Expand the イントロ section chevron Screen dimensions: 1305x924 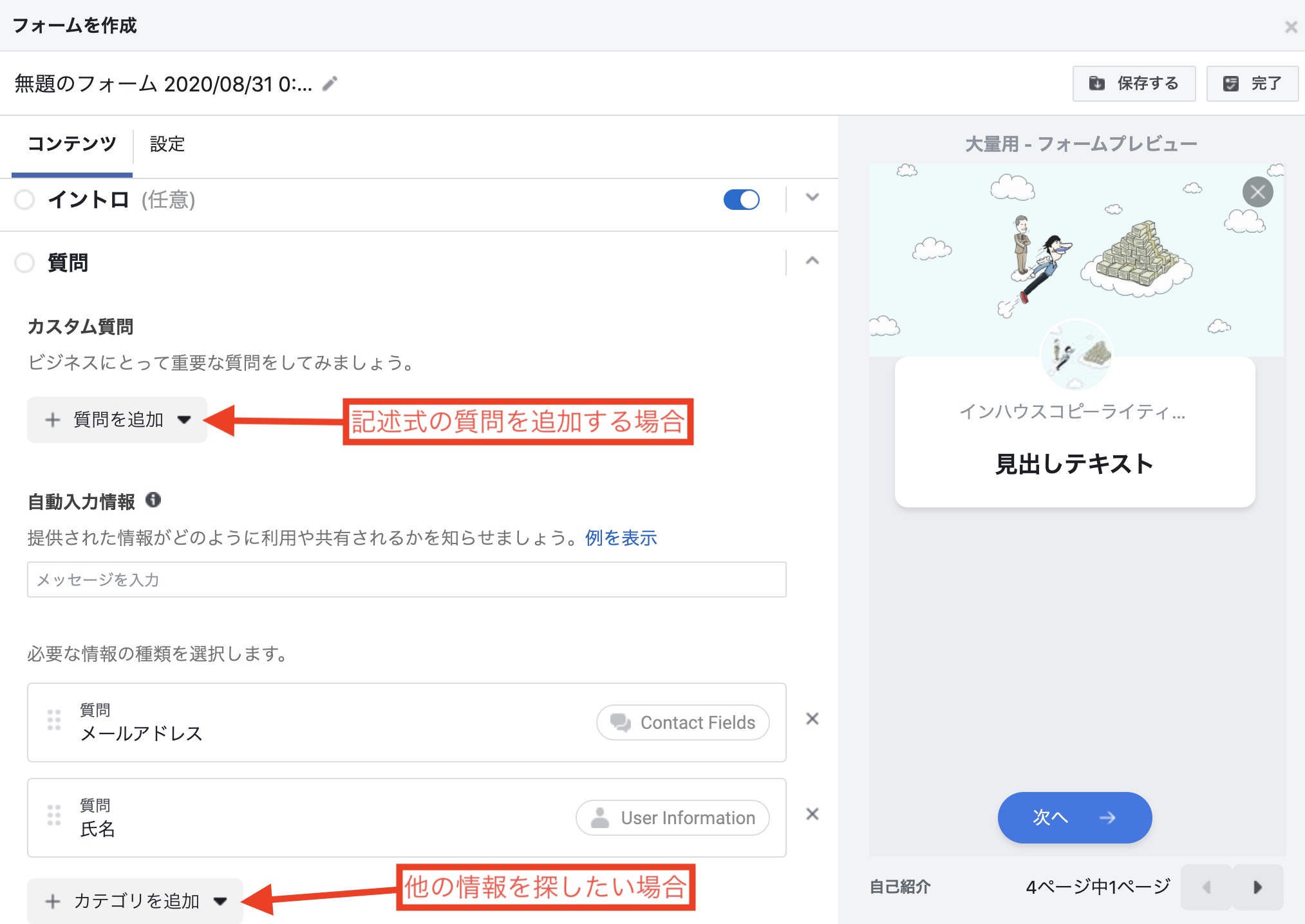tap(812, 198)
